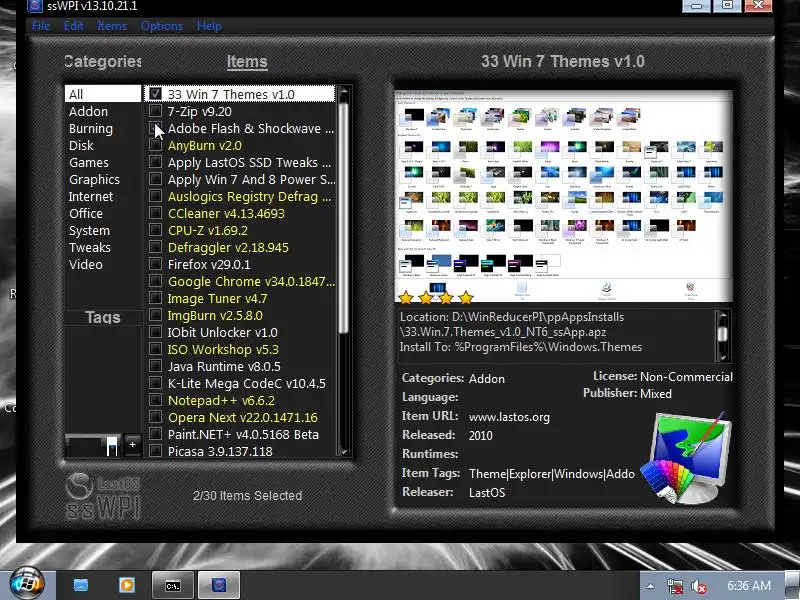
Task: Click the muted volume tray icon
Action: (698, 586)
